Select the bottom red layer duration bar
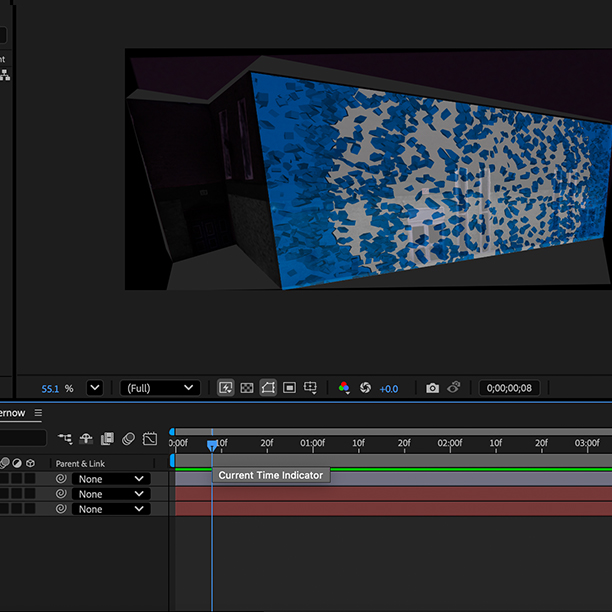The width and height of the screenshot is (612, 612). [393, 509]
